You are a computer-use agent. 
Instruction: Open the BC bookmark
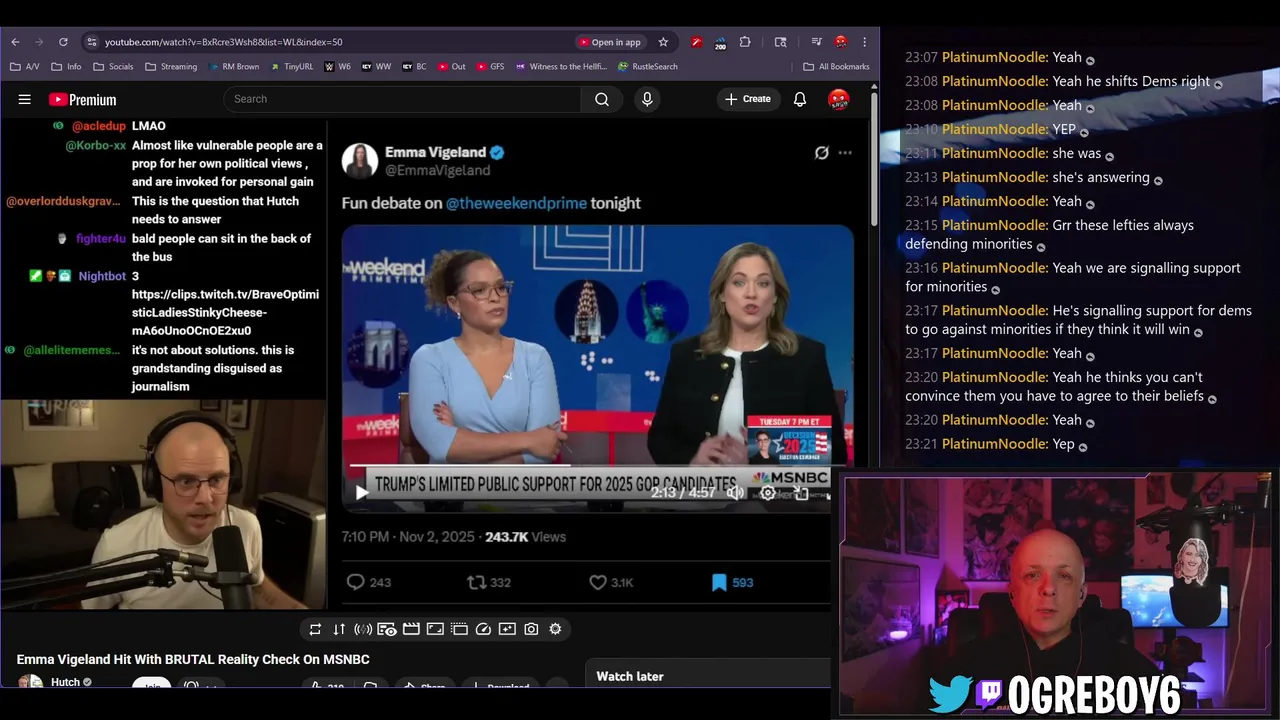415,67
